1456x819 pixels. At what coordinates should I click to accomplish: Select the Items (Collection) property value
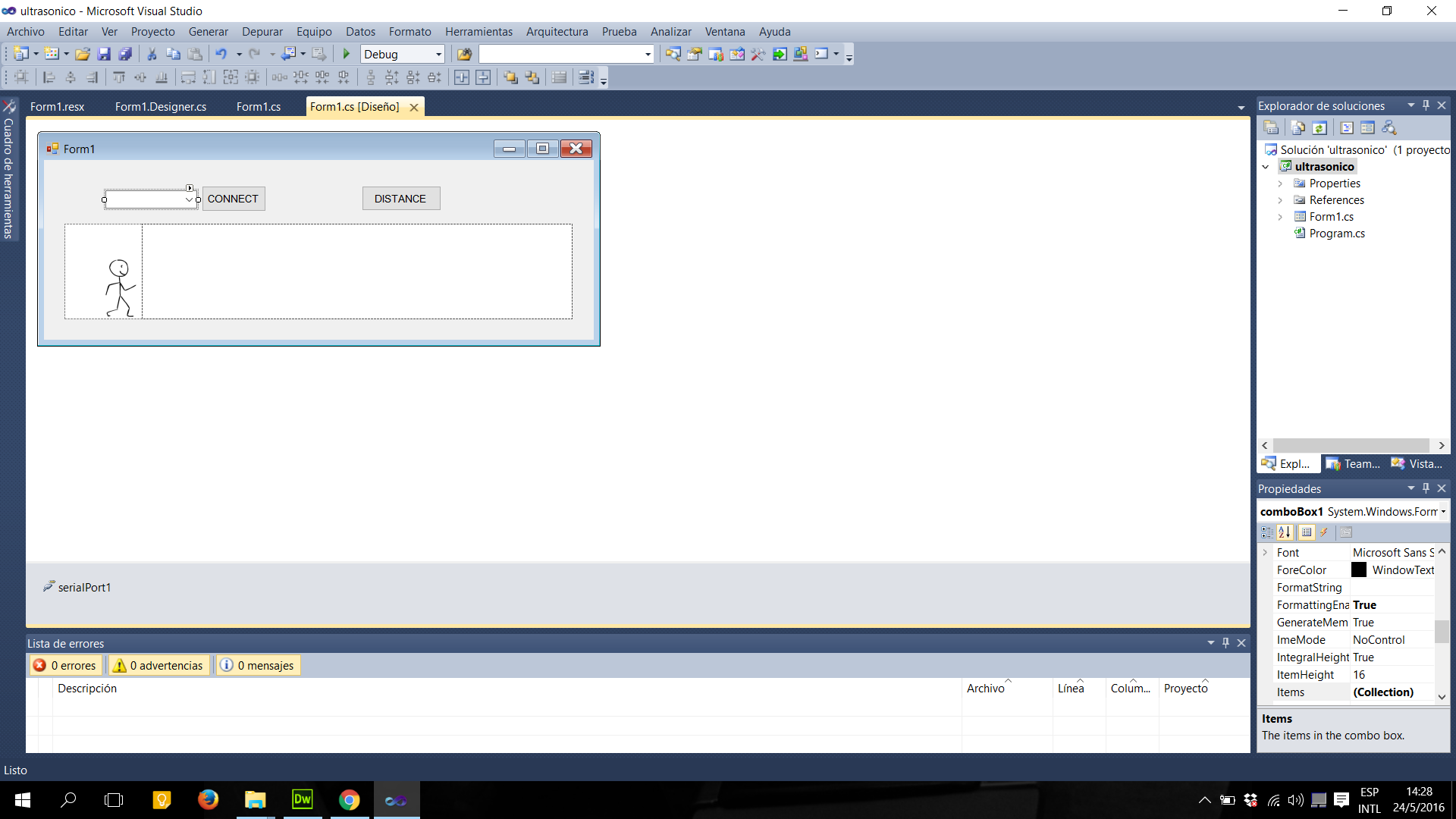(1393, 692)
